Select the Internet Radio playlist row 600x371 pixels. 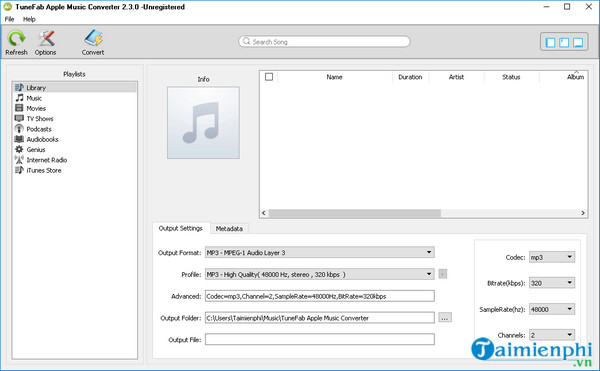coord(74,160)
